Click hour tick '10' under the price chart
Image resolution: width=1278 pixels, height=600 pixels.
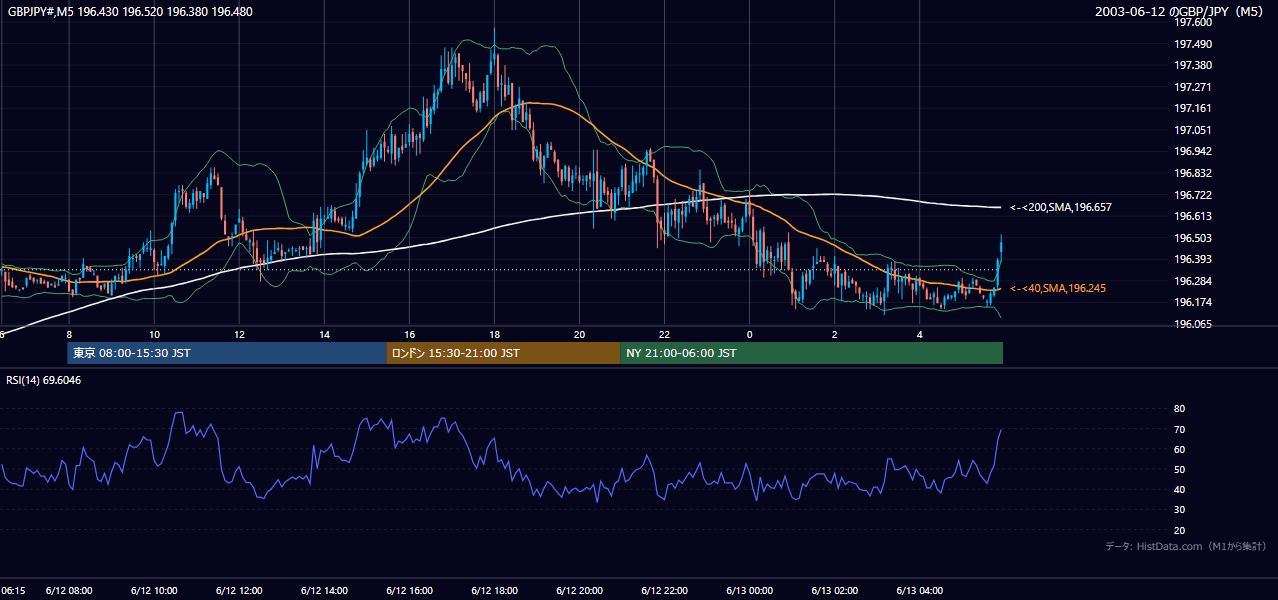pos(154,334)
